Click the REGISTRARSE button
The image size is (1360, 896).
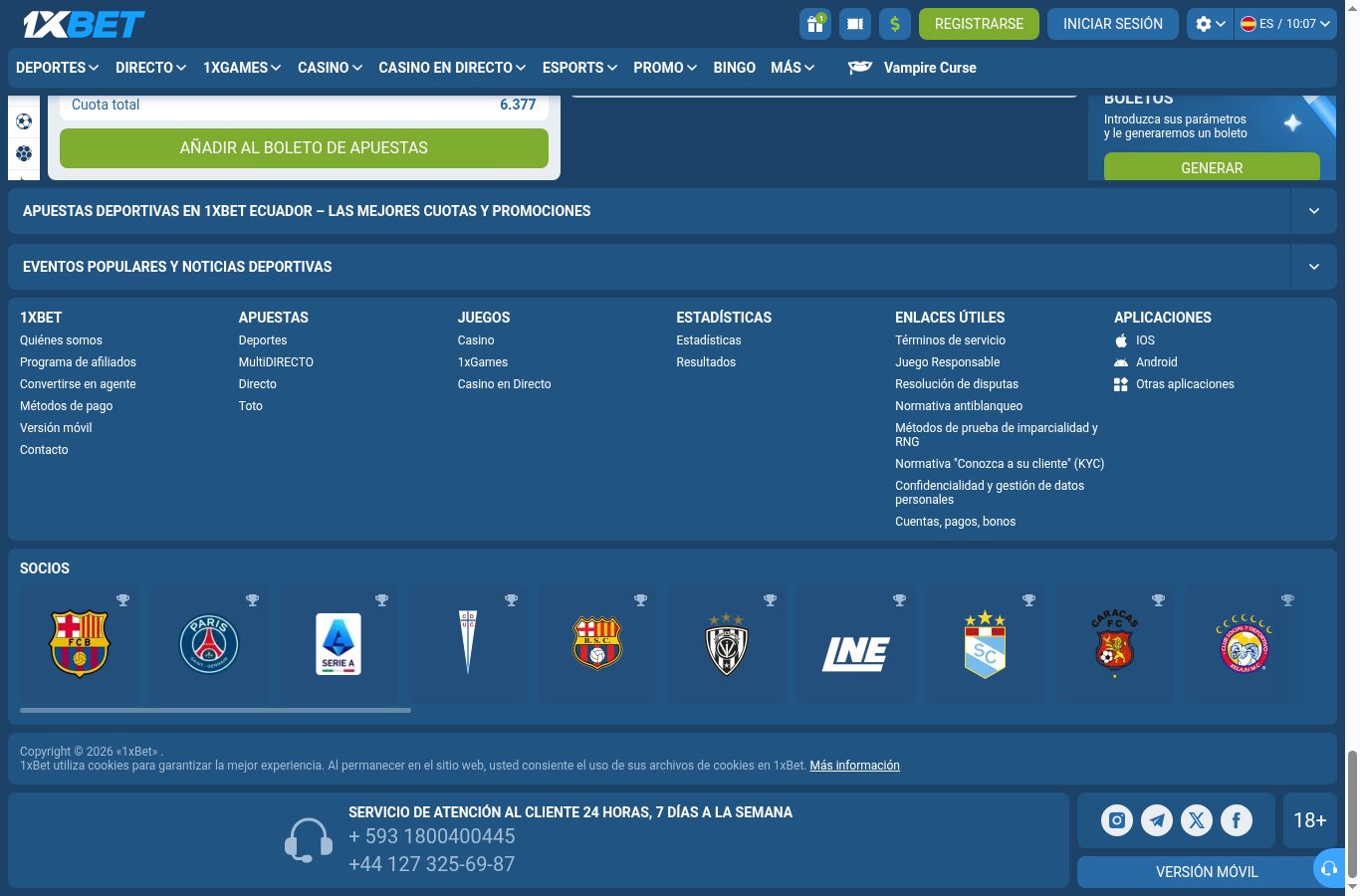coord(979,24)
